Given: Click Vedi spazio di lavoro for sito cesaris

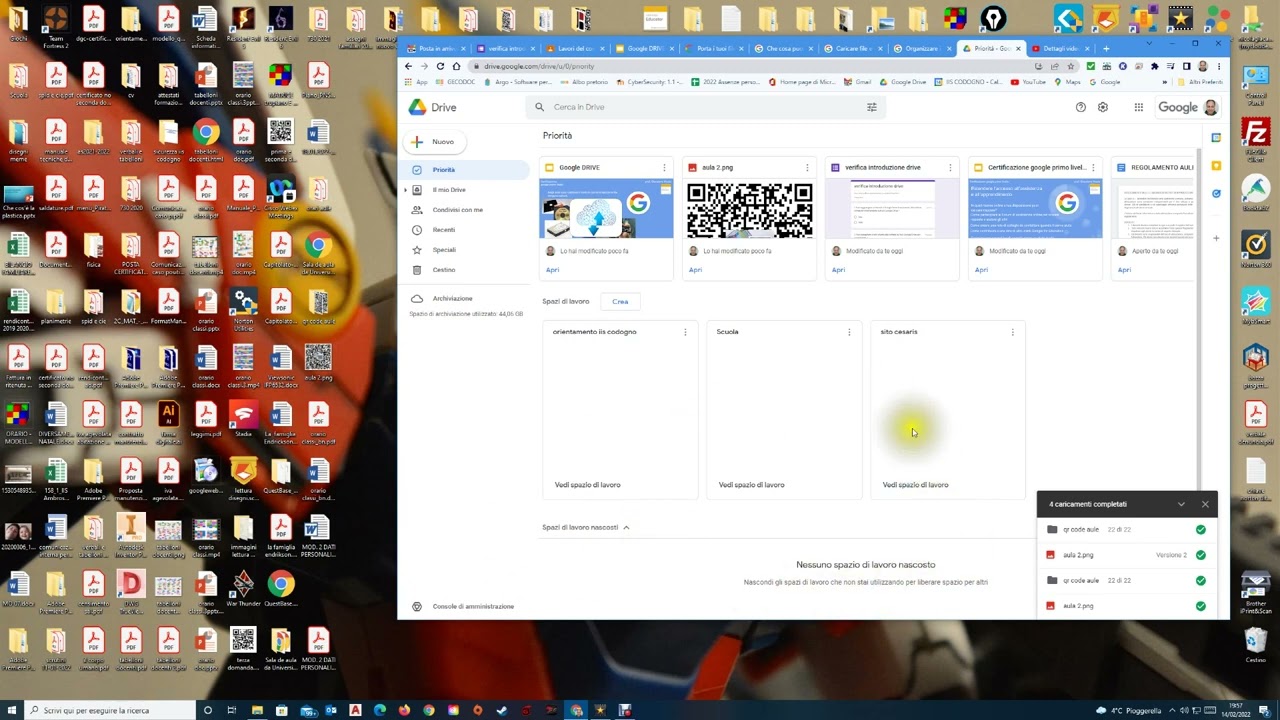Looking at the screenshot, I should [915, 485].
